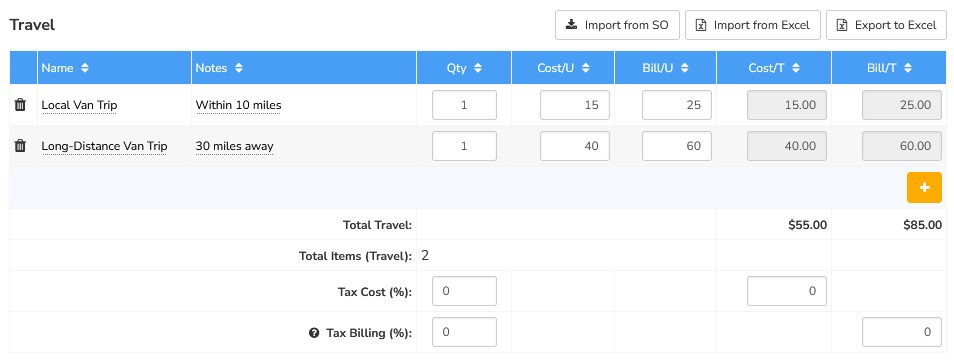Select Bill/U field for Long-Distance Van Trip
This screenshot has width=954, height=361.
[x=677, y=145]
